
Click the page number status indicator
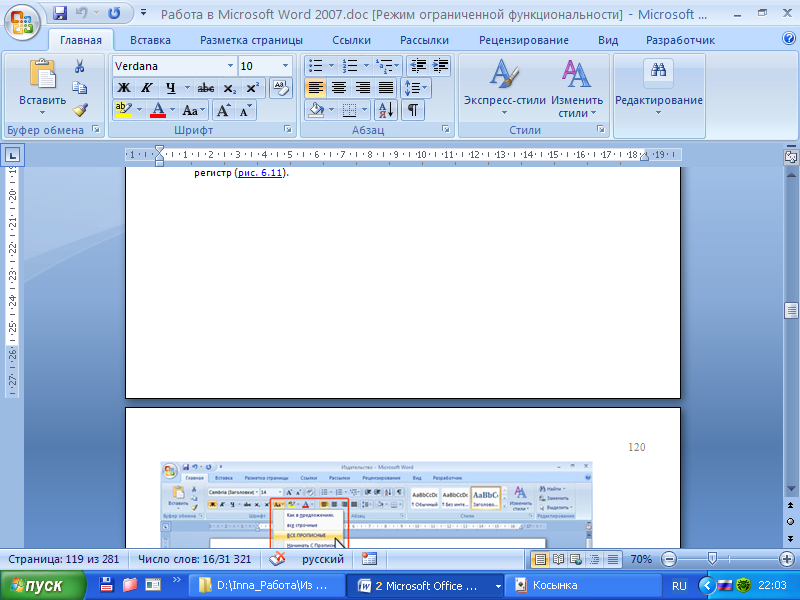[64, 559]
